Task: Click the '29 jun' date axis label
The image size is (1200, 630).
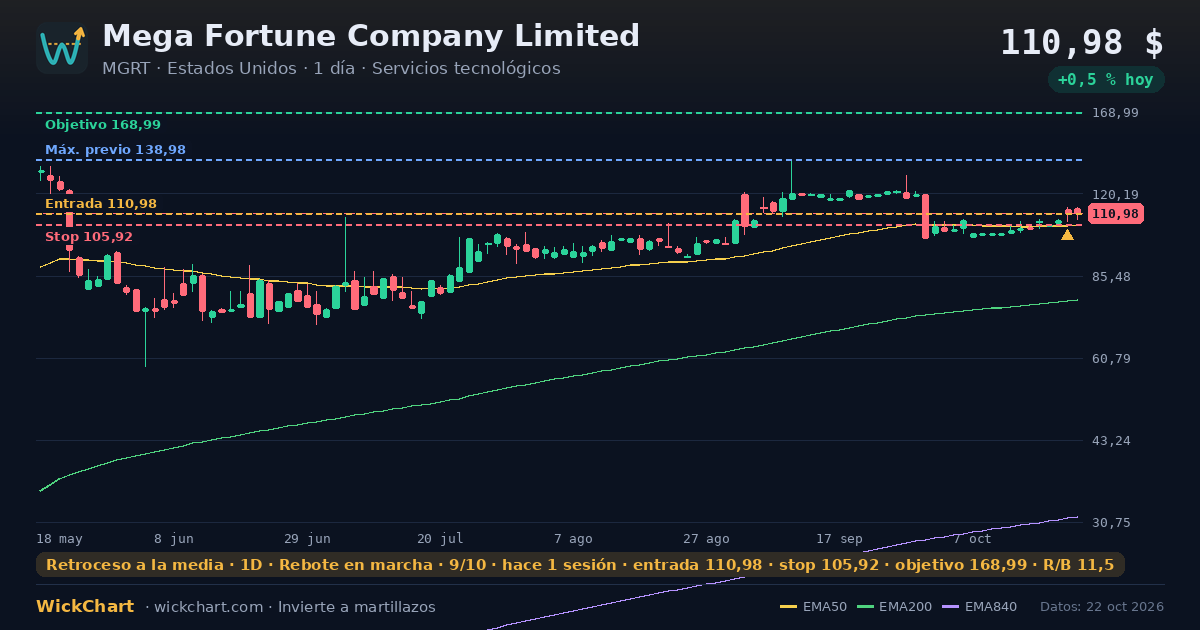Action: (307, 539)
